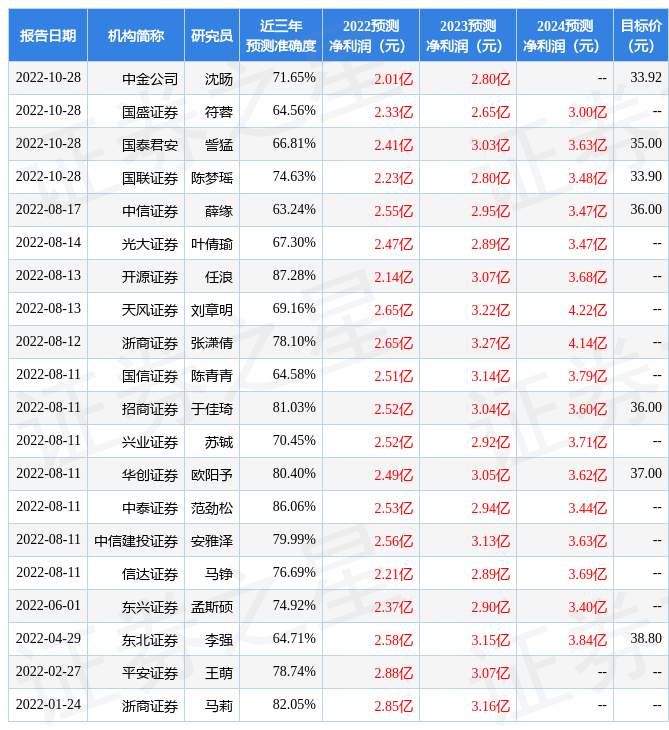
Task: Click analyst name 符蓉
Action: tap(219, 112)
